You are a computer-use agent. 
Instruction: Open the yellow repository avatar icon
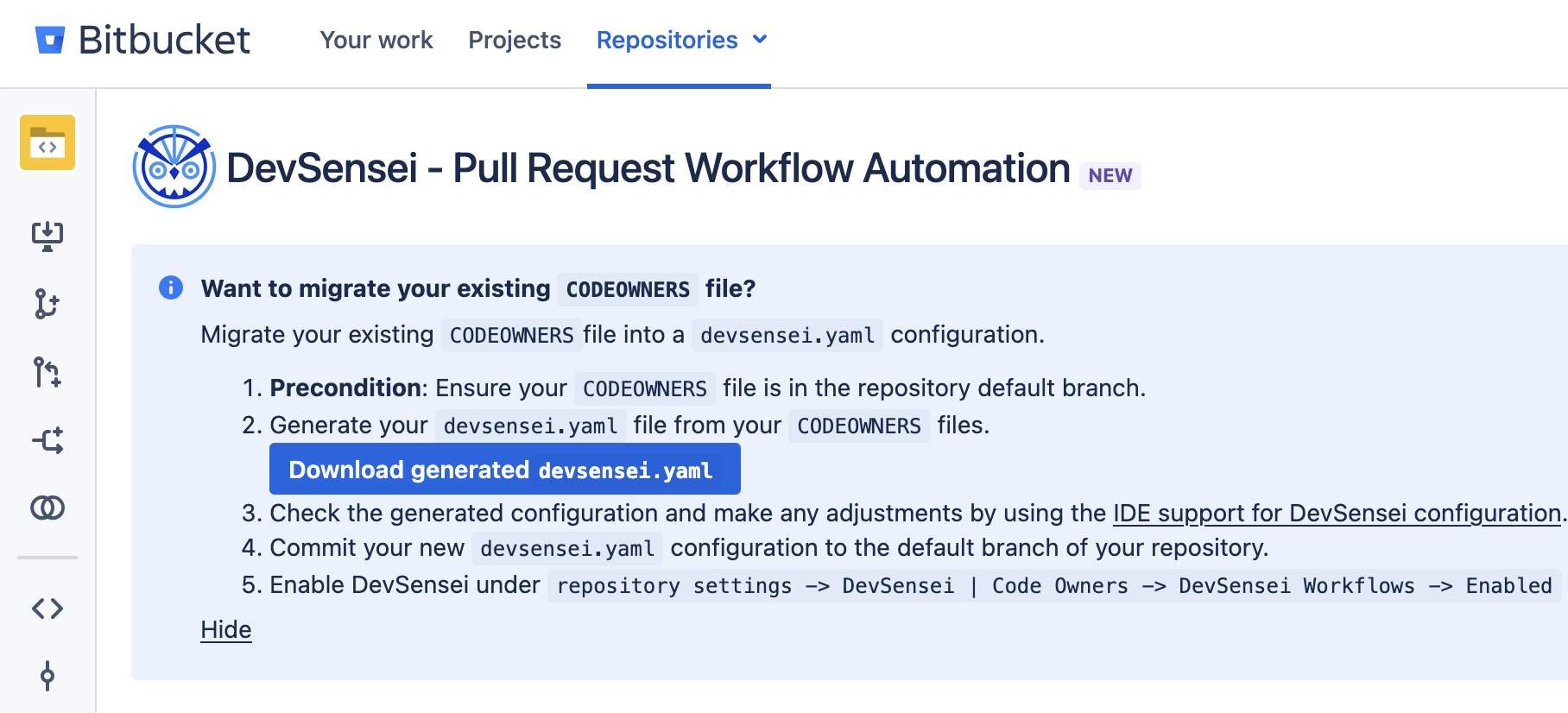[x=47, y=142]
